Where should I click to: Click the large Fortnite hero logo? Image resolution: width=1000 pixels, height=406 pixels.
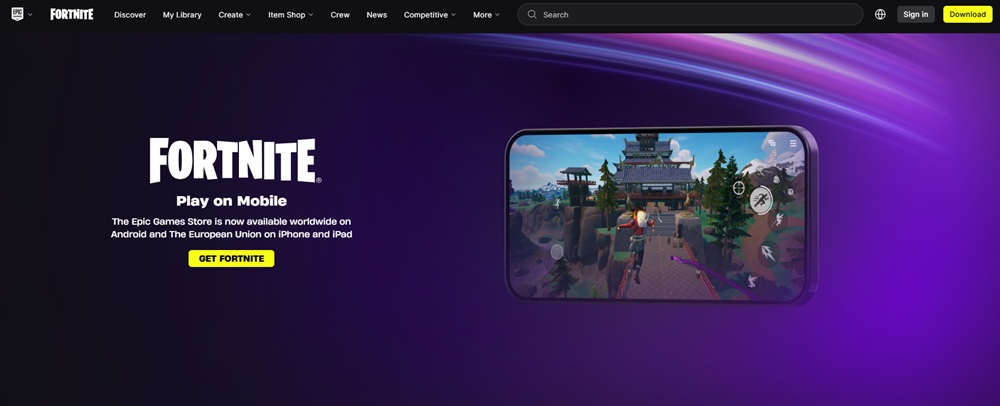point(235,161)
